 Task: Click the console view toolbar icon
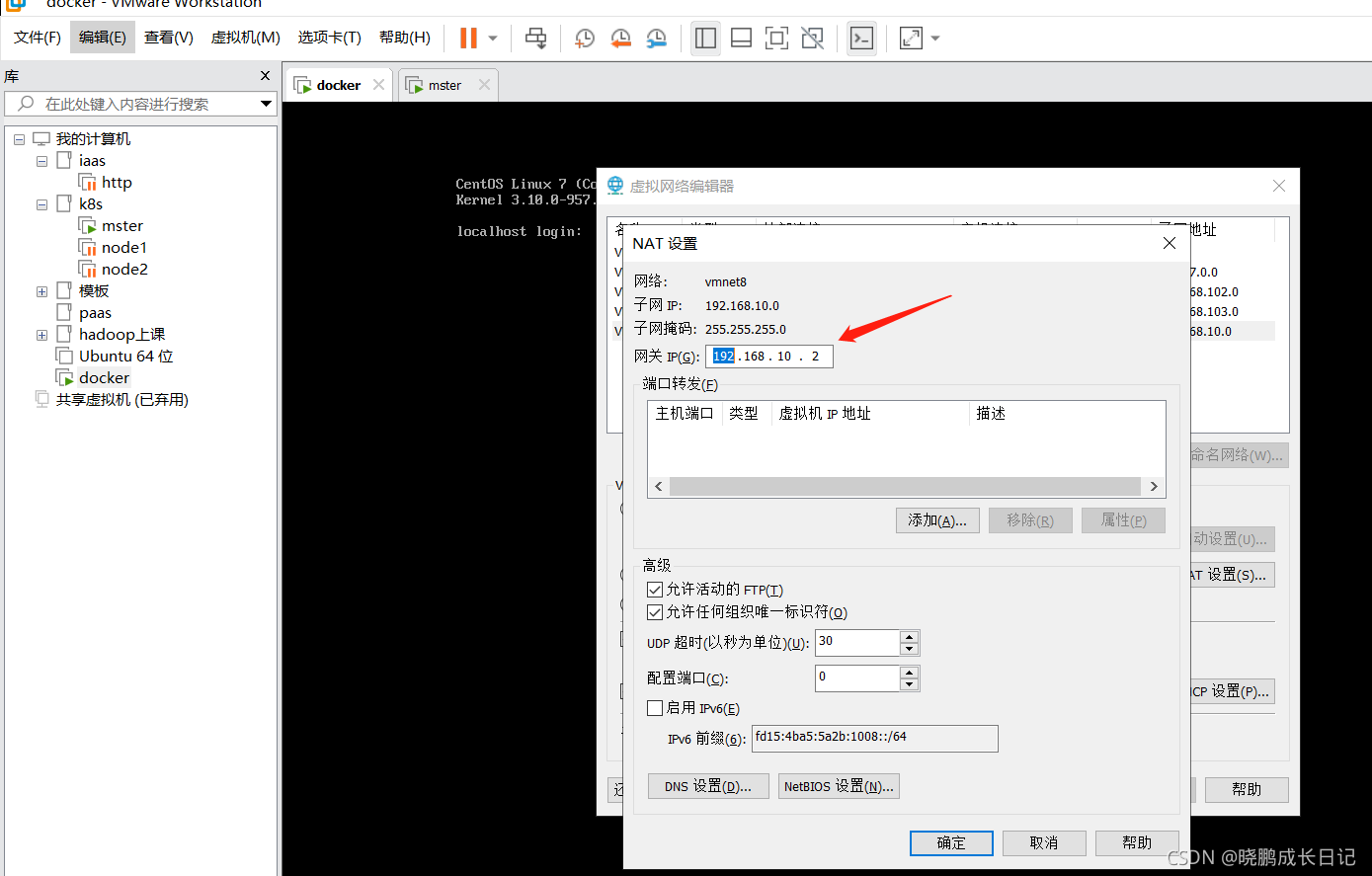pyautogui.click(x=861, y=38)
